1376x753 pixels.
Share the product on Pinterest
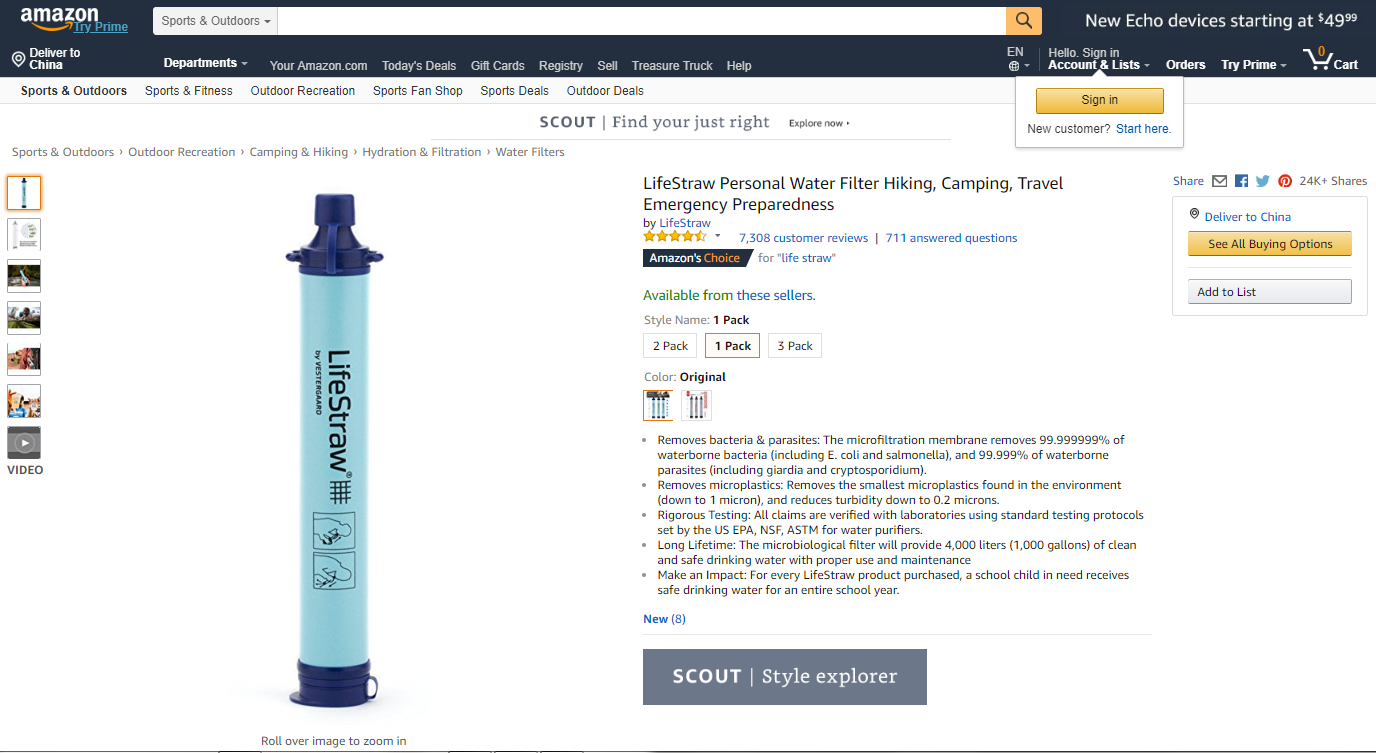coord(1285,181)
